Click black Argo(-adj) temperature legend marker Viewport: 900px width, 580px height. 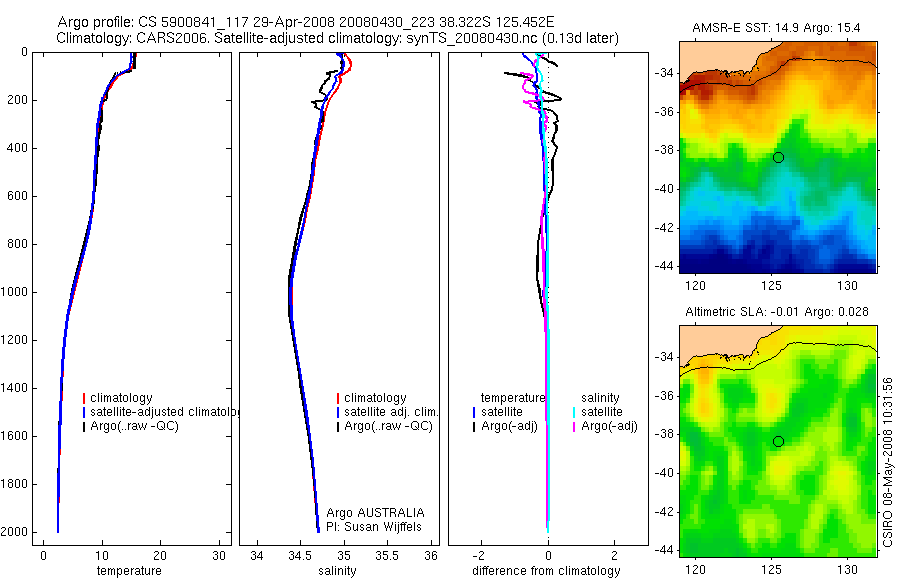[474, 427]
